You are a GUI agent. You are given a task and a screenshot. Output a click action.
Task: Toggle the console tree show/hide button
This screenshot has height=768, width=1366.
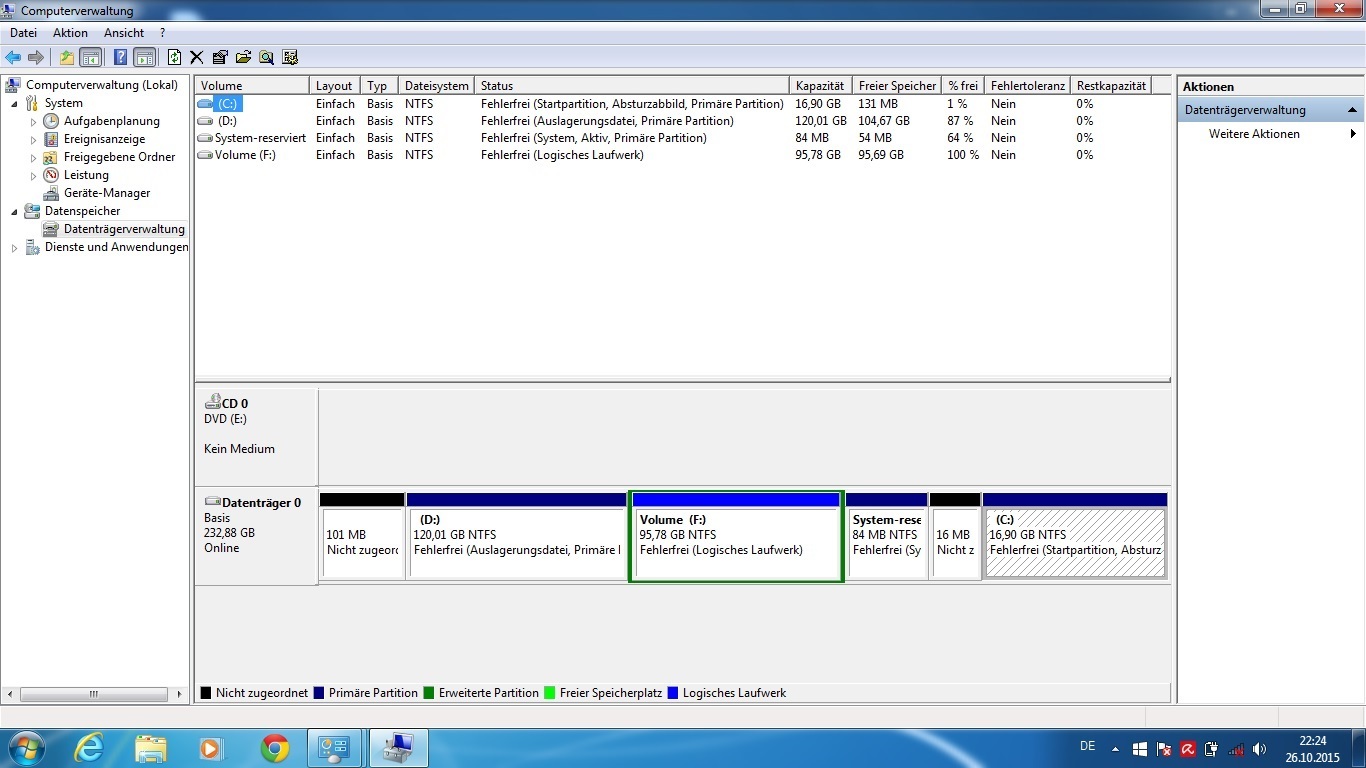pyautogui.click(x=90, y=57)
